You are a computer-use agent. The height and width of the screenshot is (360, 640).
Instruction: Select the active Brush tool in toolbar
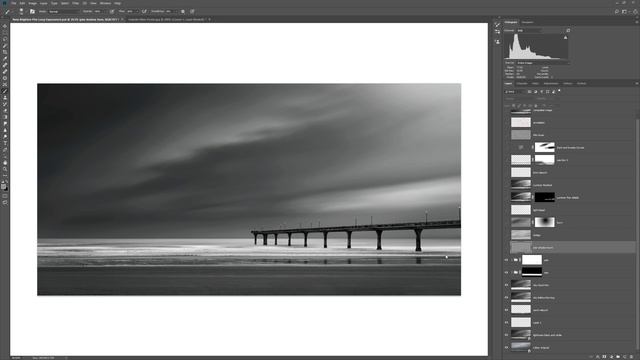[x=5, y=91]
